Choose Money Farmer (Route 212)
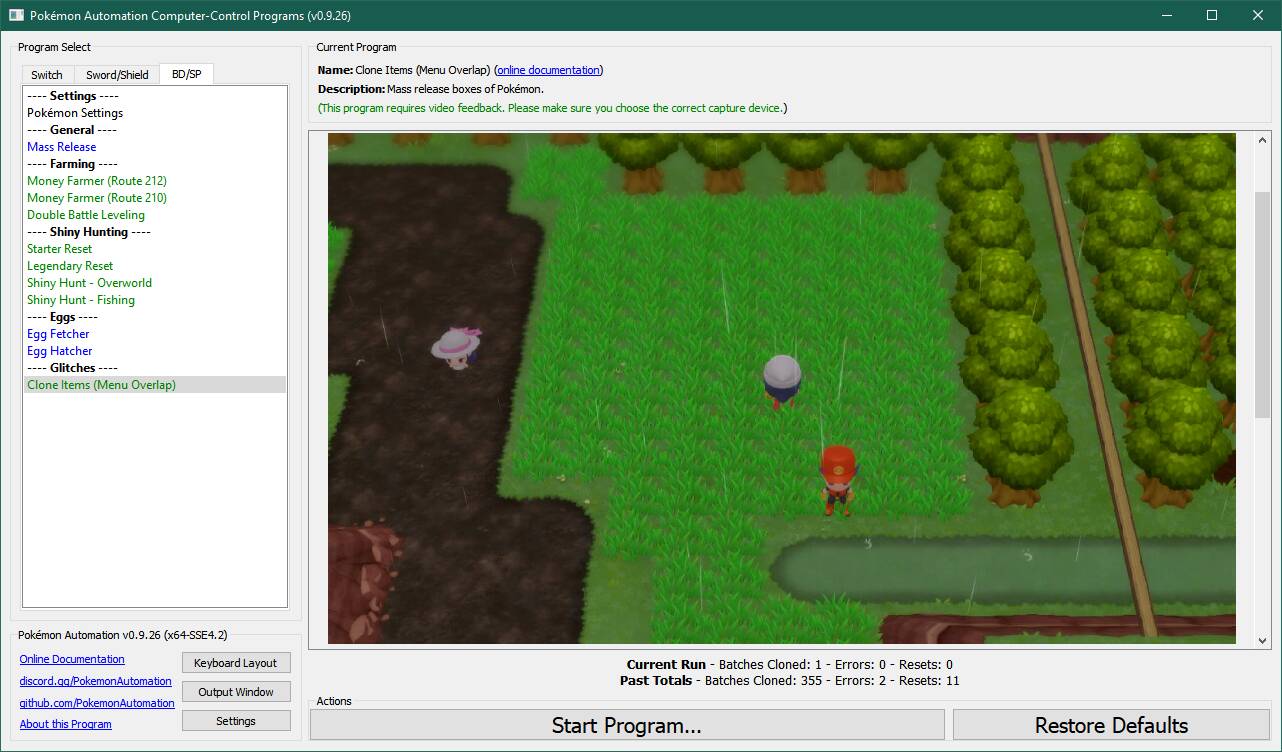 click(97, 181)
